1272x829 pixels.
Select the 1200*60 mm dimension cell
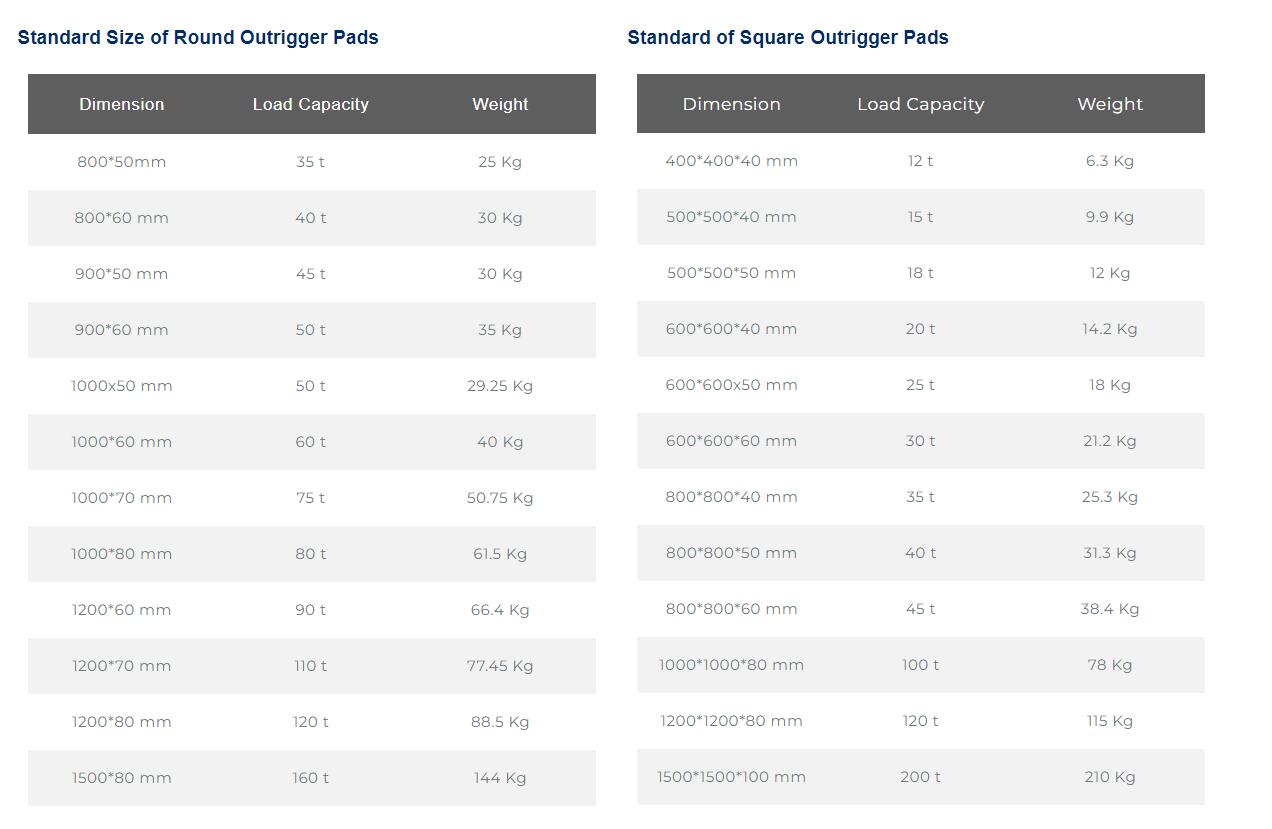click(122, 610)
